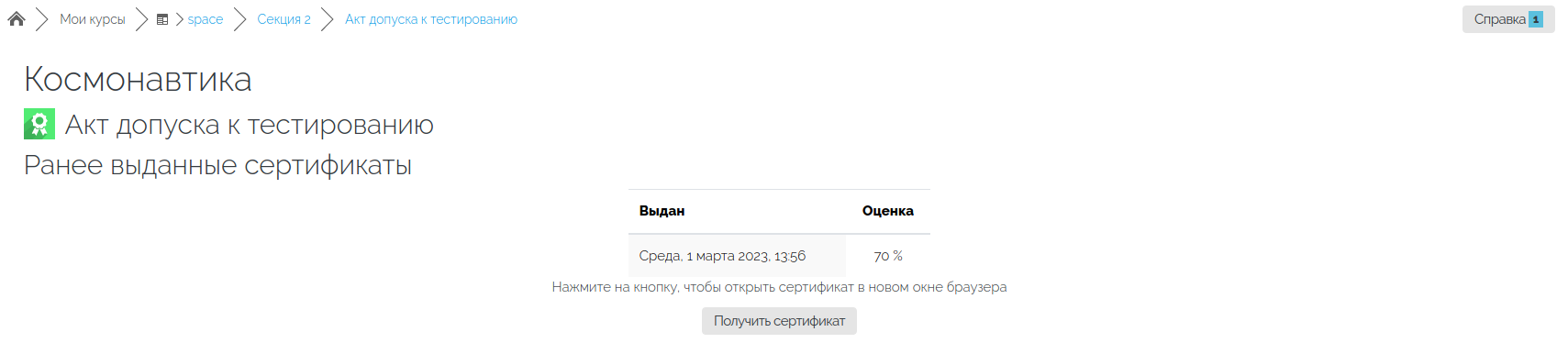Click the Космонавтика course title
This screenshot has height=354, width=1568.
click(138, 79)
